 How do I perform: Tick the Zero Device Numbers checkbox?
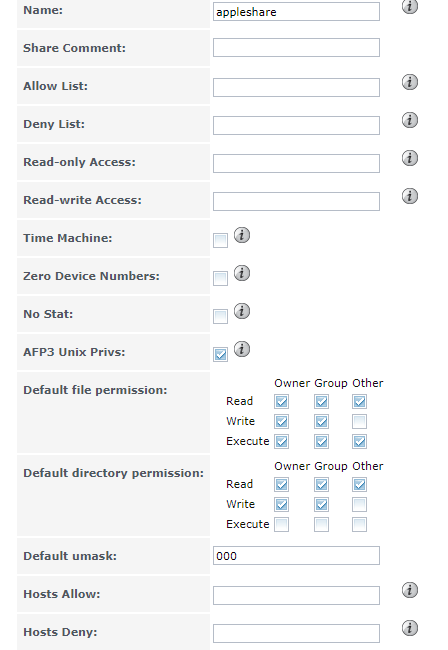pos(220,279)
